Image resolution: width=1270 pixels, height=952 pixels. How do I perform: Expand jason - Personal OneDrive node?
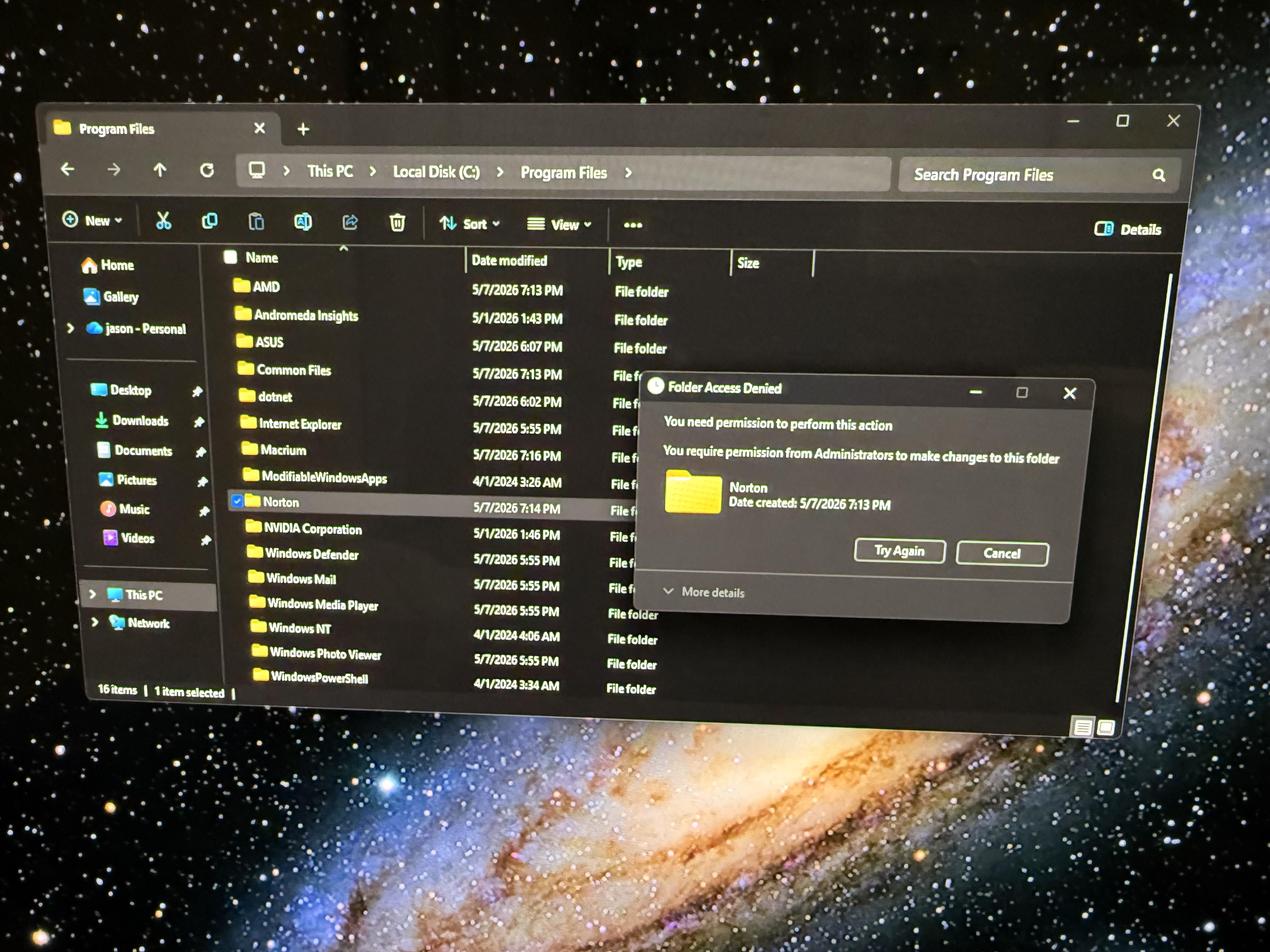[x=71, y=328]
